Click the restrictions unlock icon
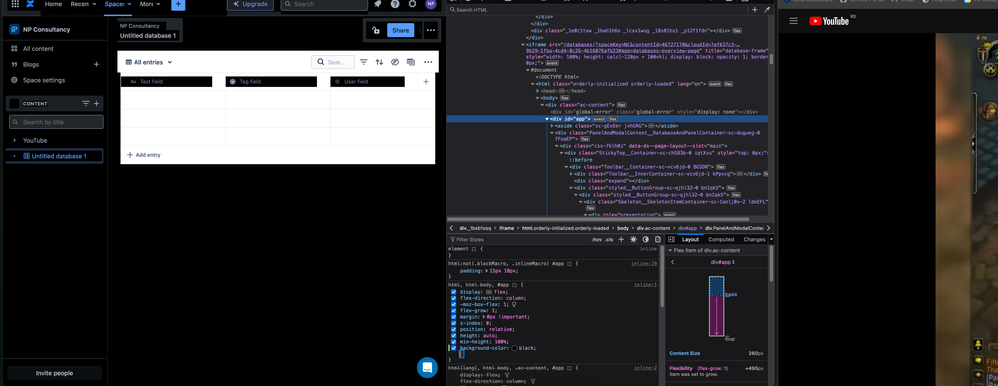 (x=376, y=30)
